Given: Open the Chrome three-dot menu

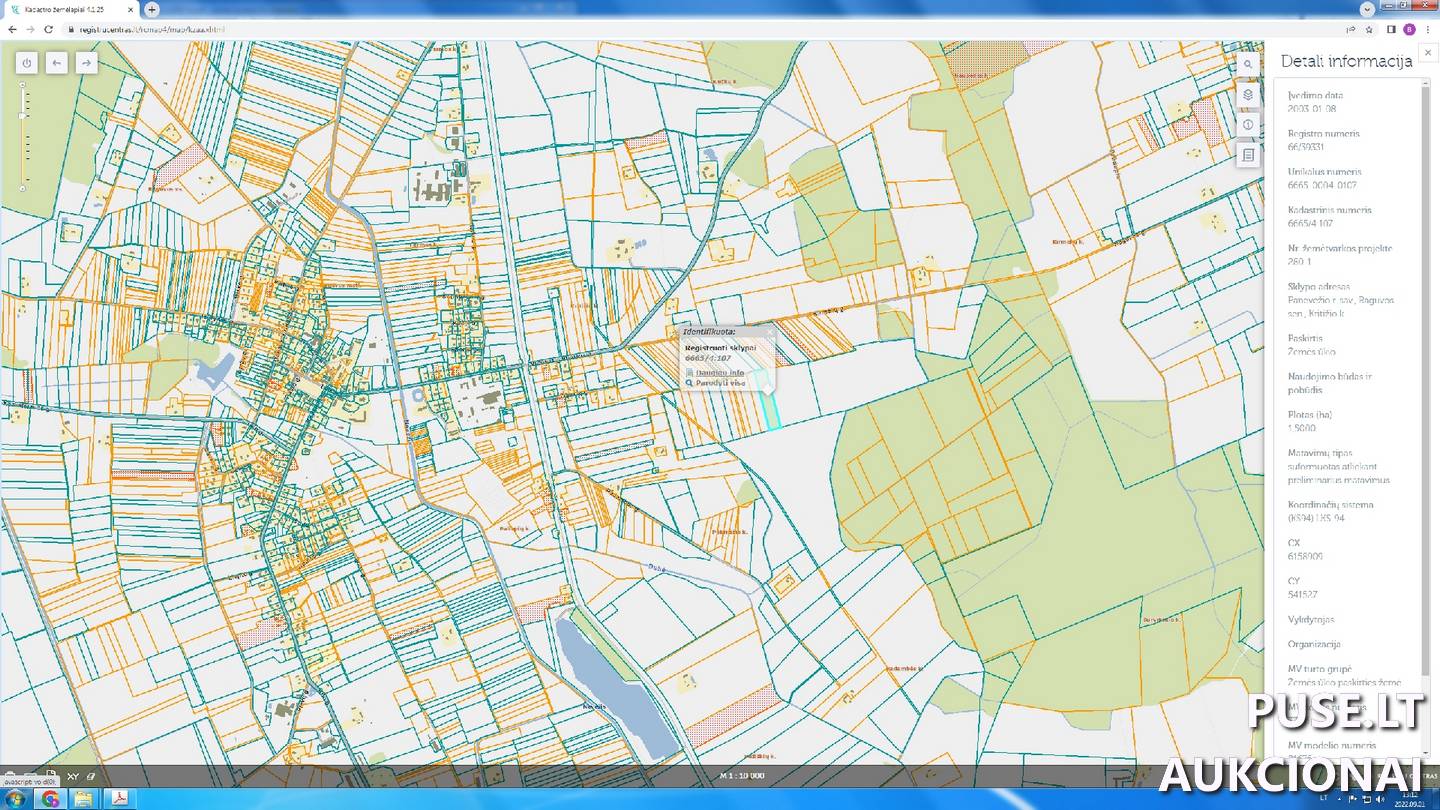Looking at the screenshot, I should pos(1428,29).
